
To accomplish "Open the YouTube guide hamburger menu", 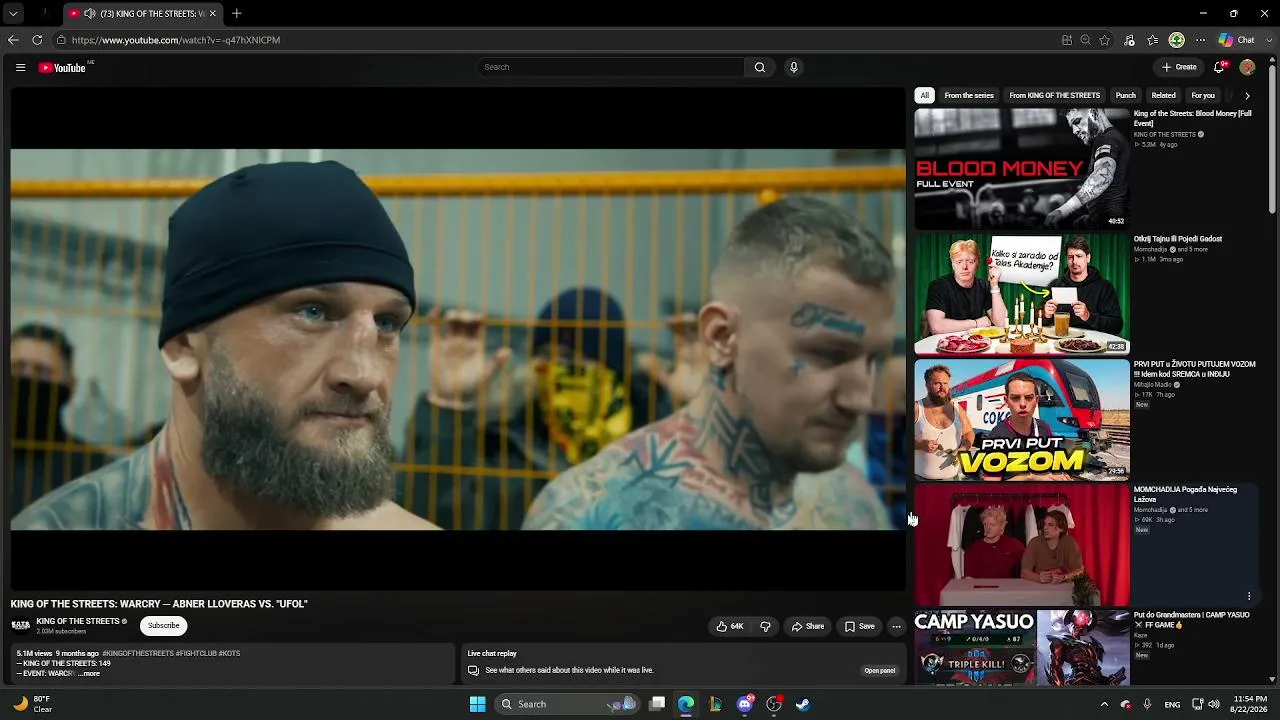I will coord(20,67).
